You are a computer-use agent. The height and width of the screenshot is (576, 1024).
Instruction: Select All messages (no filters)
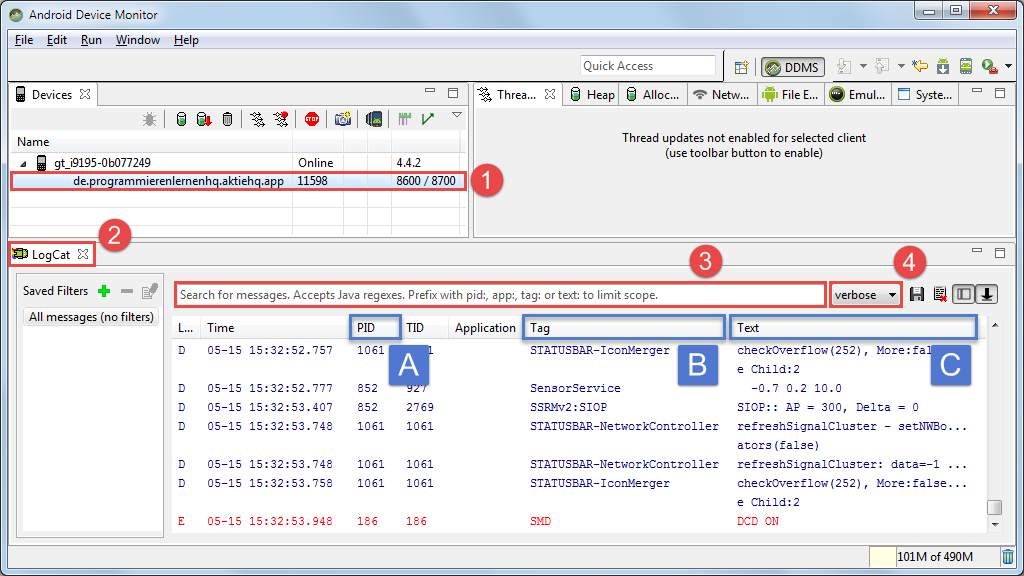[x=91, y=317]
